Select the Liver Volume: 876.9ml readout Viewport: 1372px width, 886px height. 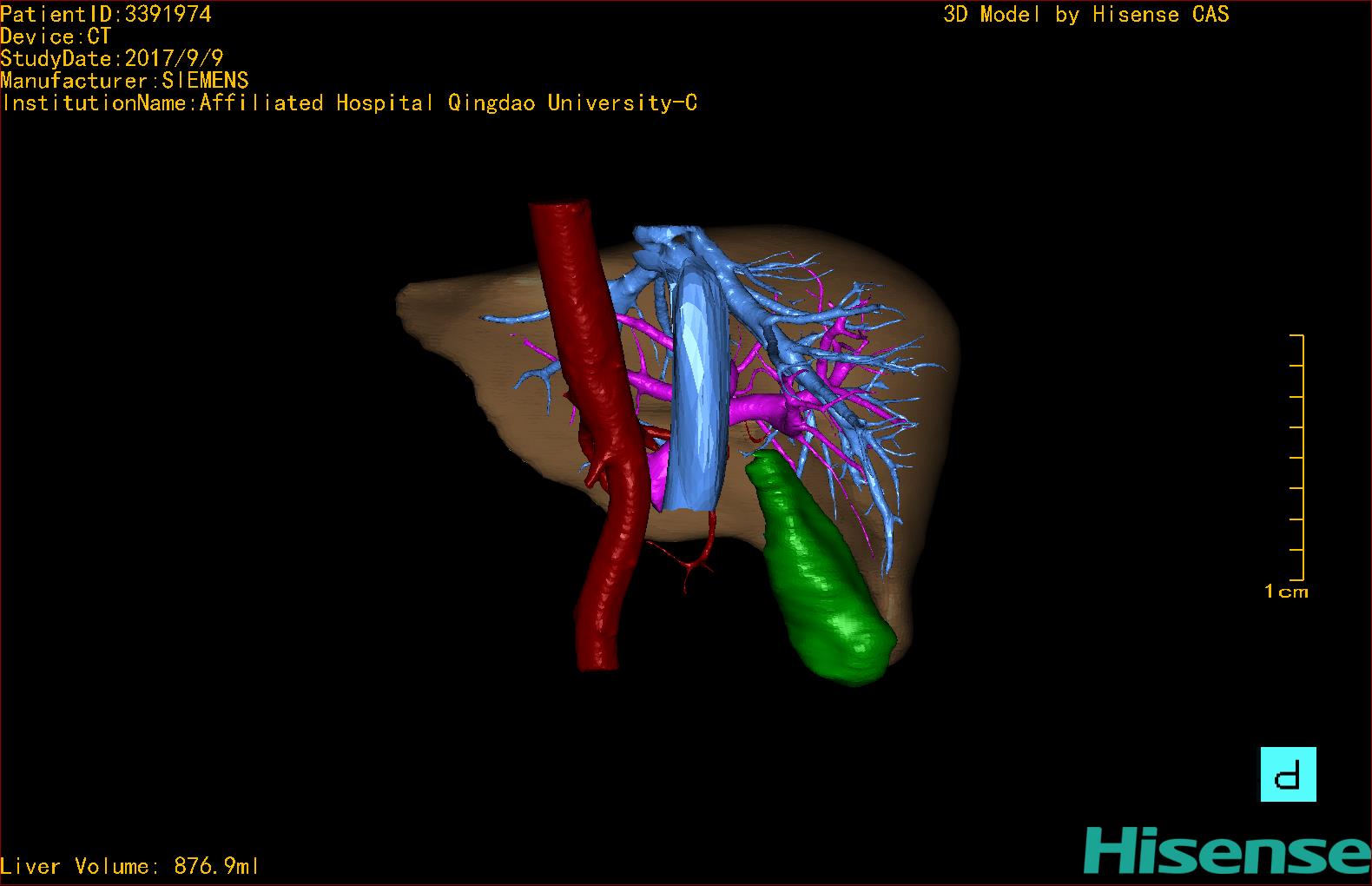[129, 866]
